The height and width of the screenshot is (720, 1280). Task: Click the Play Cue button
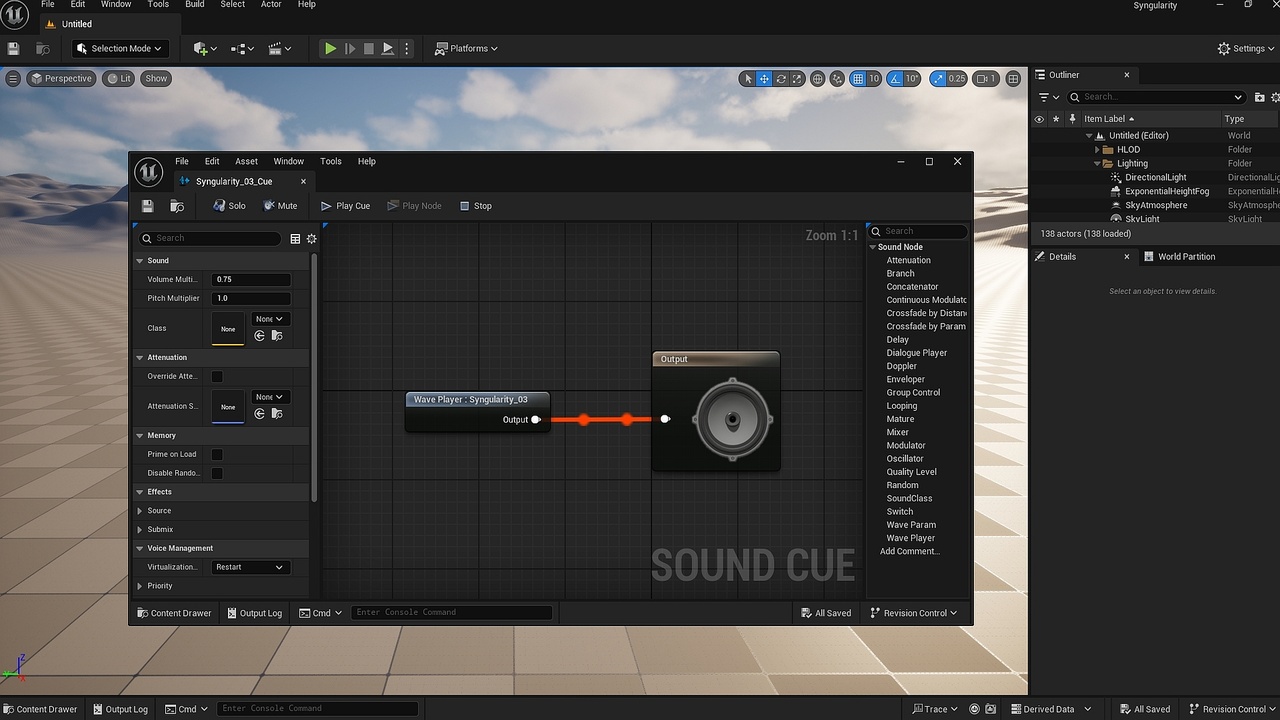point(345,206)
